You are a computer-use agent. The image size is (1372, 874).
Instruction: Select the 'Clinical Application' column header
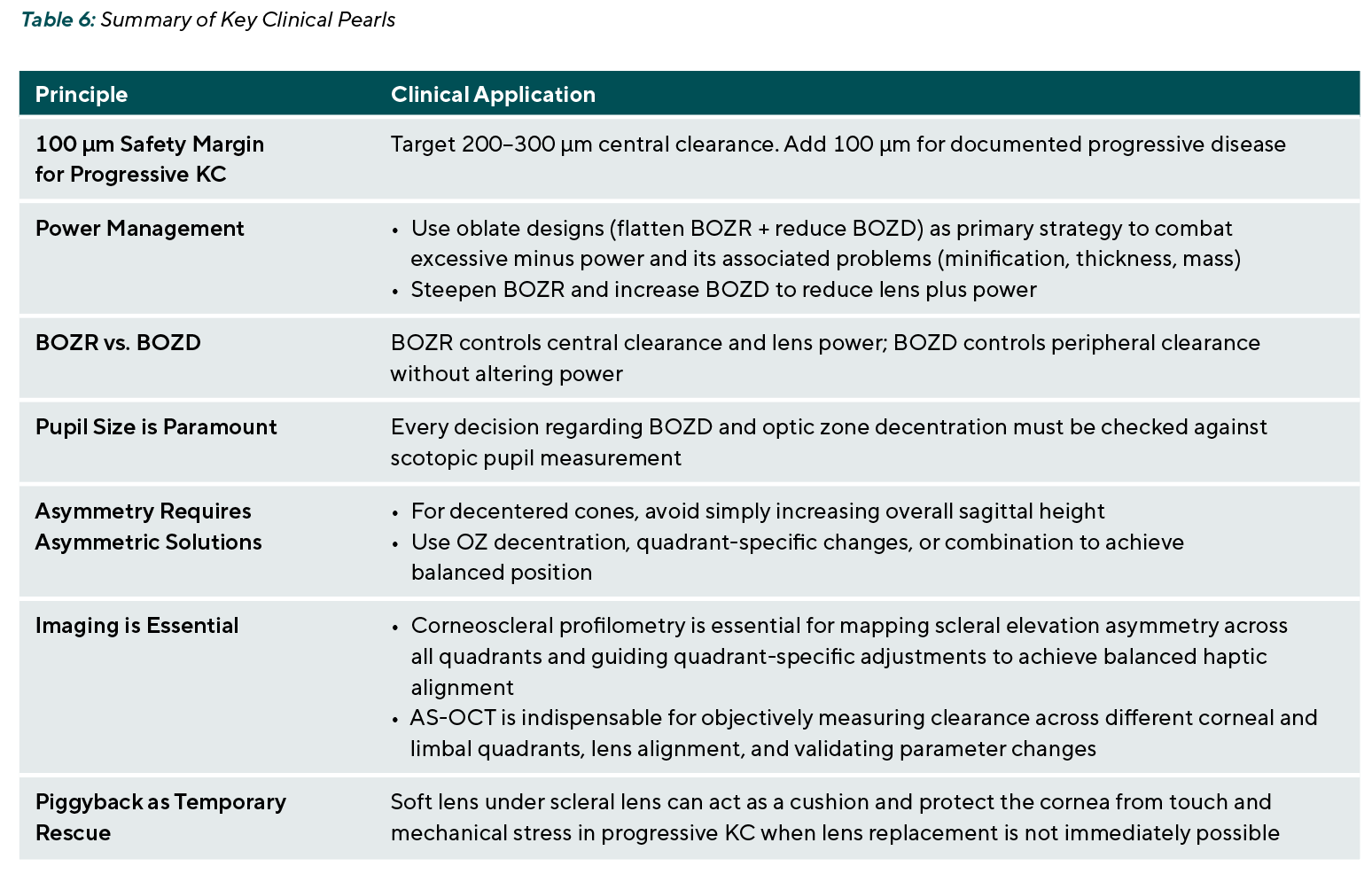493,94
